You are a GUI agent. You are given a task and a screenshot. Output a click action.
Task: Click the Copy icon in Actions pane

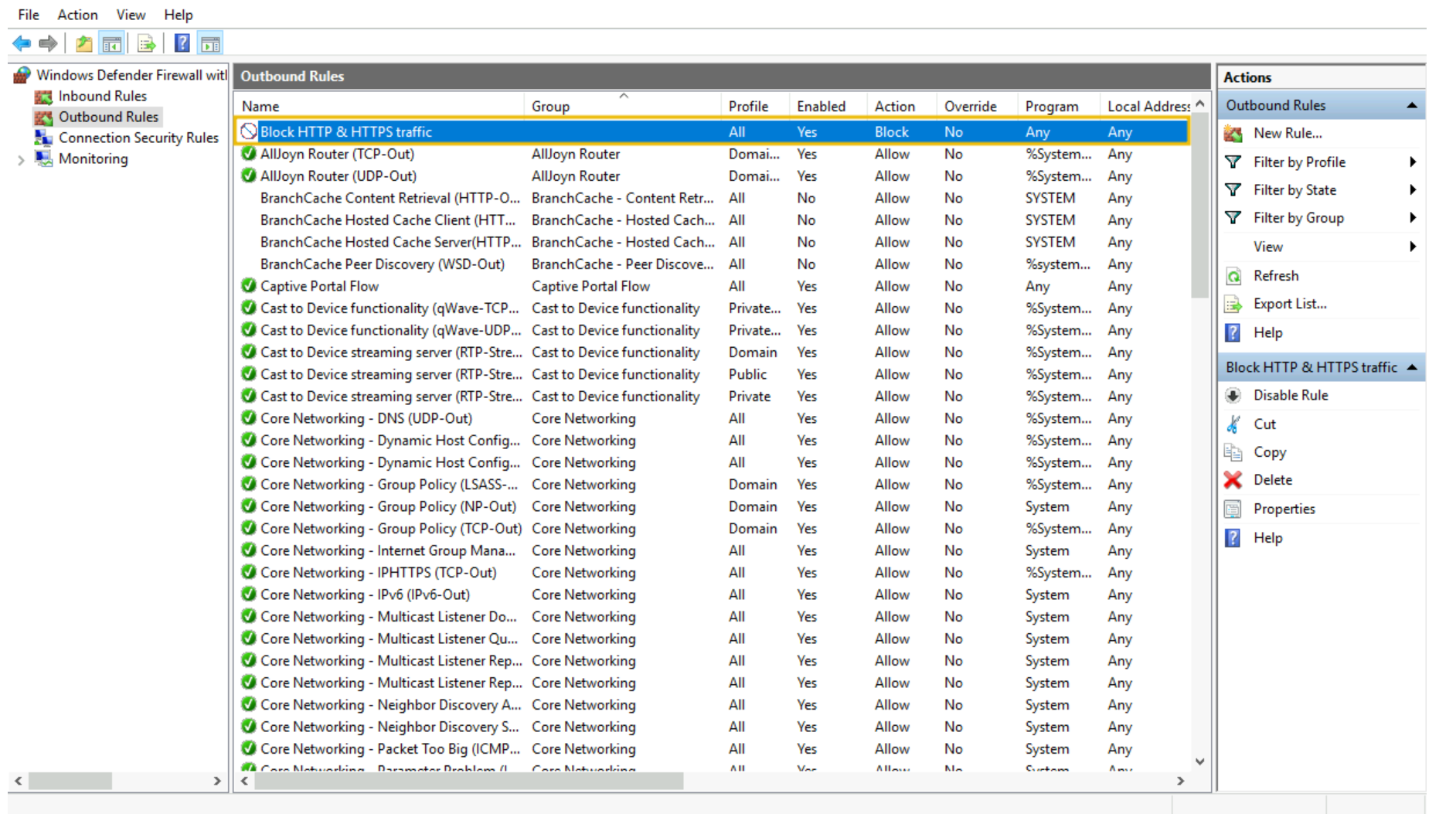click(x=1233, y=452)
